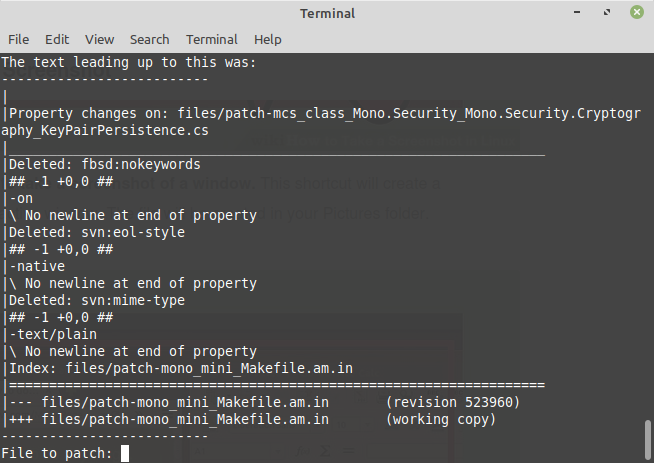Open the Search menu
Image resolution: width=654 pixels, height=463 pixels.
[x=149, y=40]
